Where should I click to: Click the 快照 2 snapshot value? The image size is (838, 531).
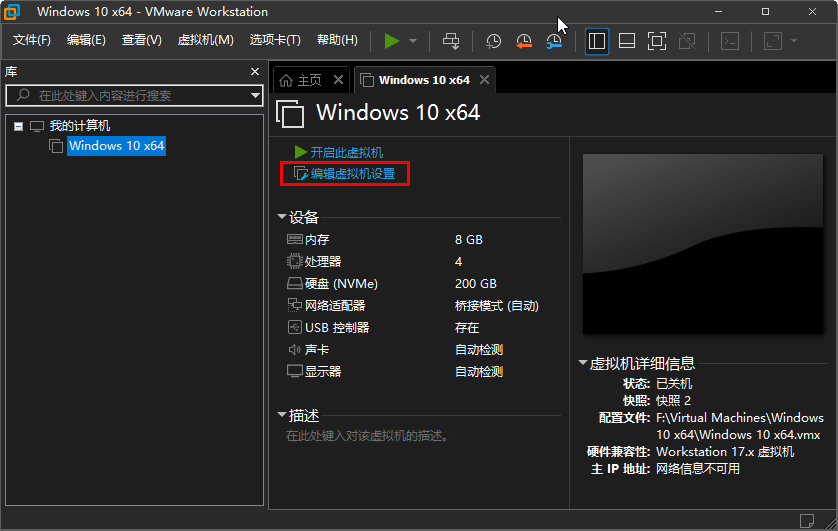pyautogui.click(x=673, y=401)
